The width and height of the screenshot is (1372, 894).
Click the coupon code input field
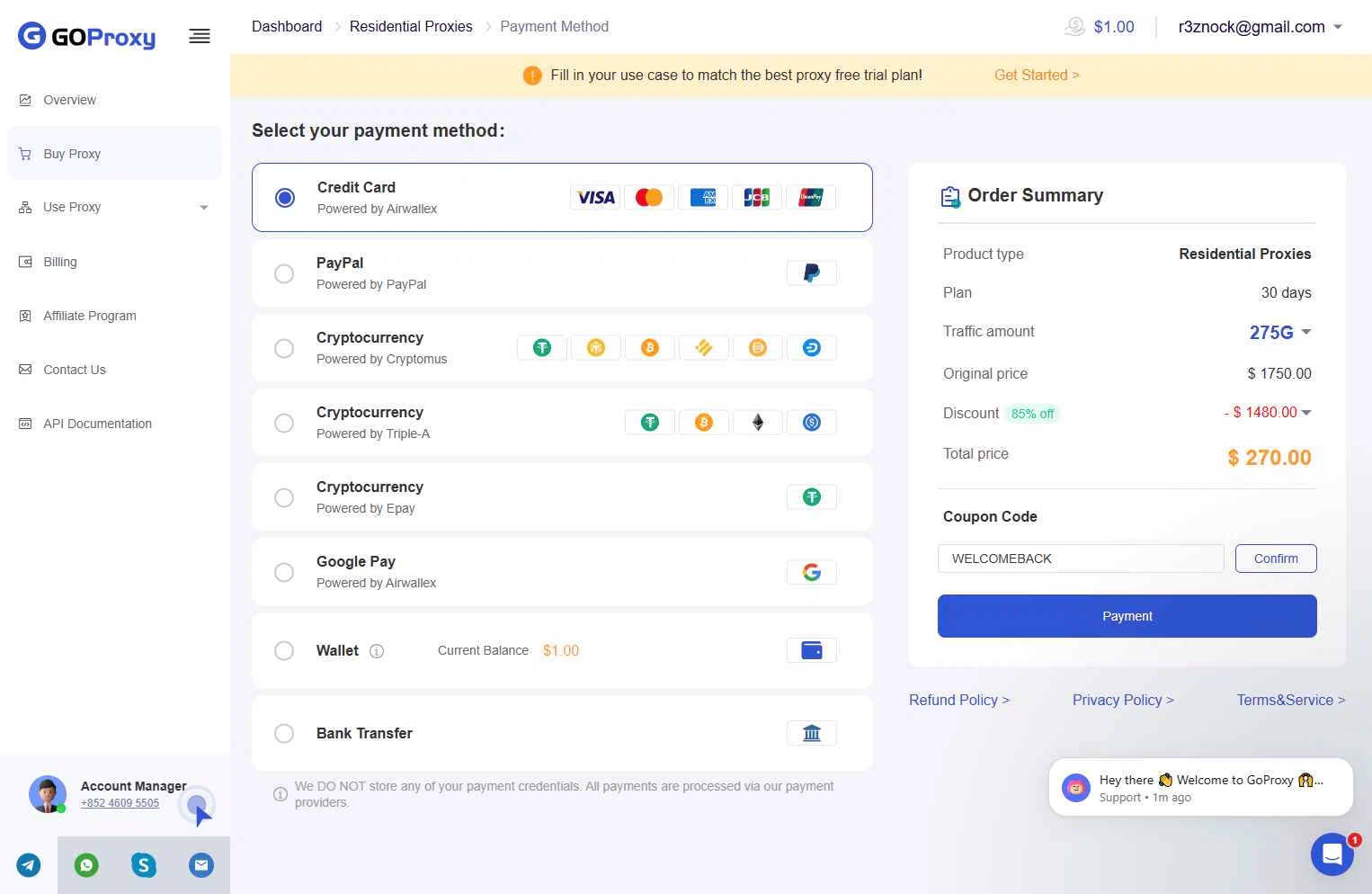tap(1081, 559)
